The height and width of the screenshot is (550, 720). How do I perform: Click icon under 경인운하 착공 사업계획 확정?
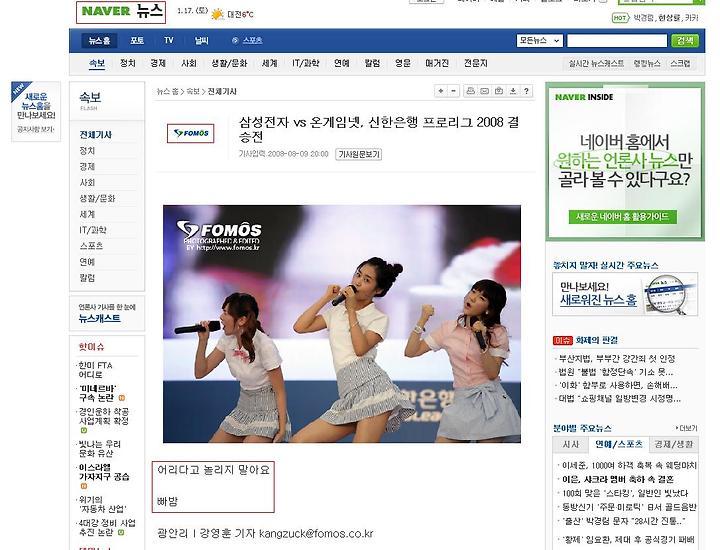click(x=84, y=430)
